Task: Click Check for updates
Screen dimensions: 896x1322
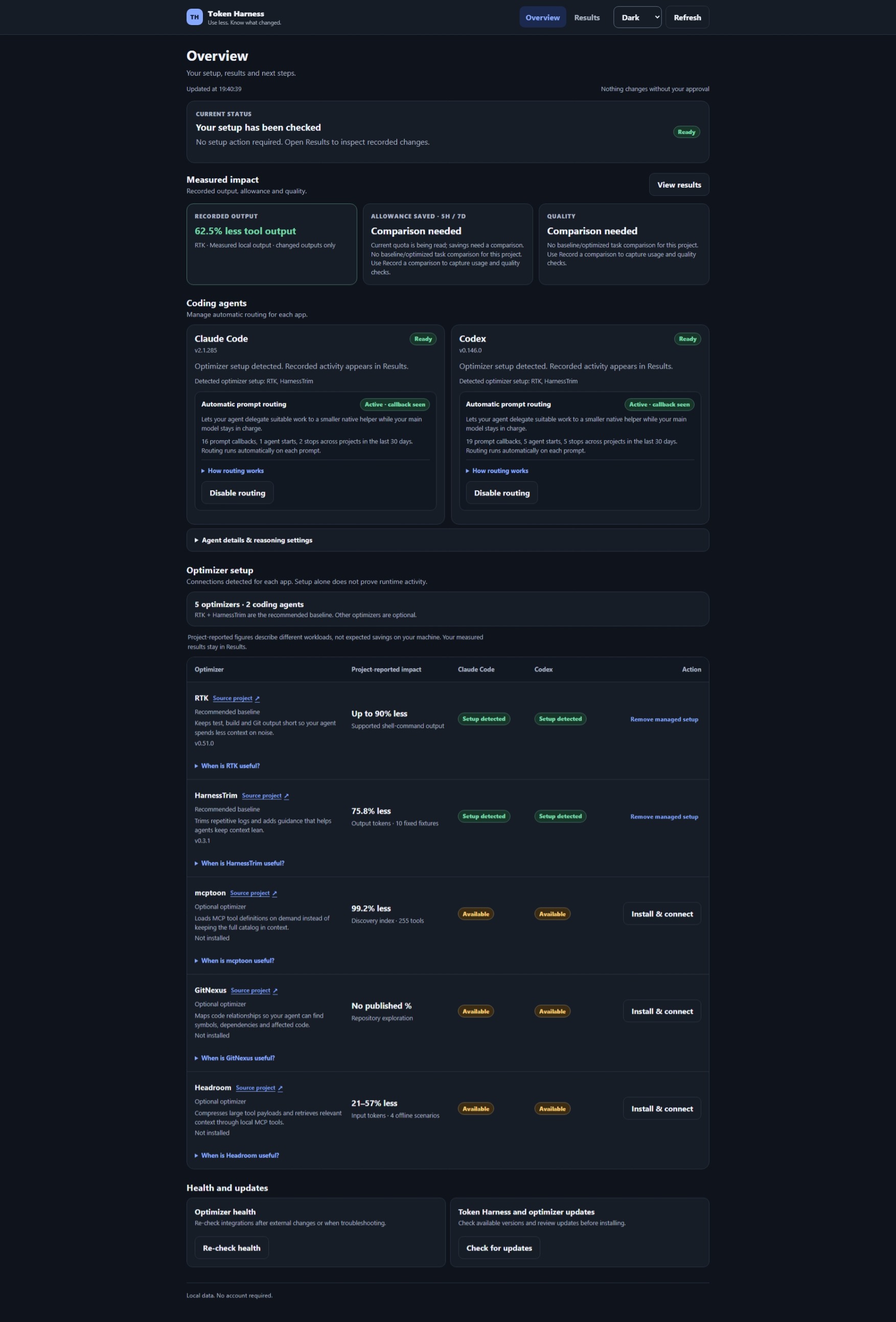Action: 499,1248
